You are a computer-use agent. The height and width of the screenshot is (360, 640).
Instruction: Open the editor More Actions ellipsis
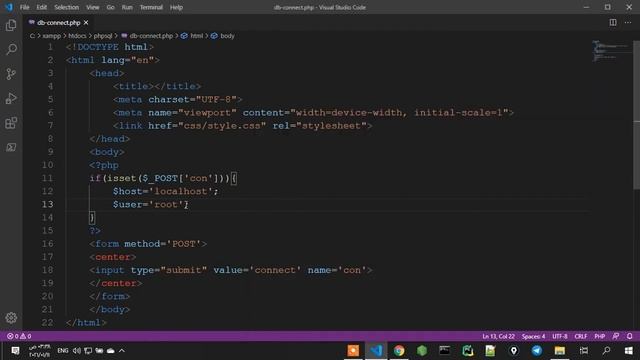click(628, 22)
